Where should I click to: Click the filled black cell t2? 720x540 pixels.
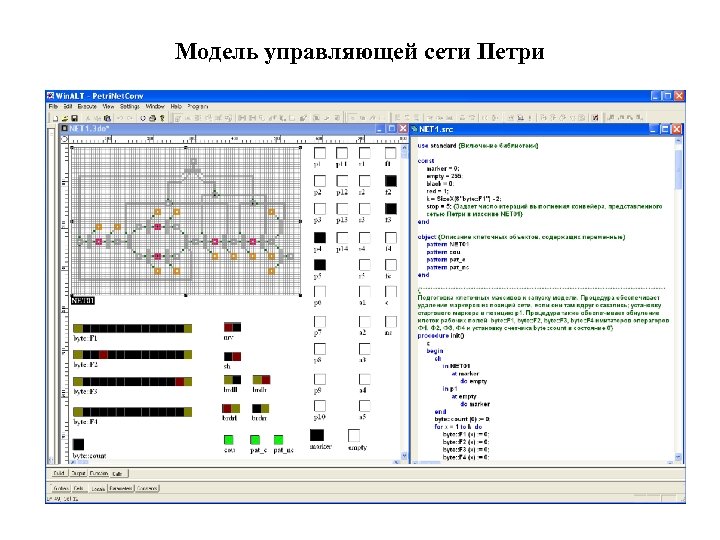tap(391, 181)
